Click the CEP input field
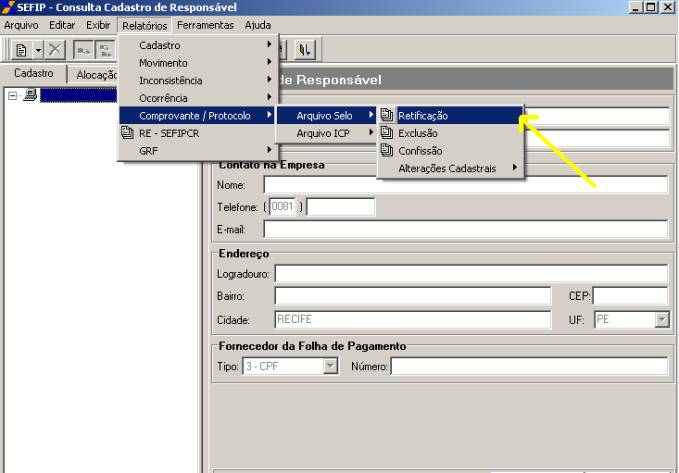The height and width of the screenshot is (473, 679). (x=630, y=296)
